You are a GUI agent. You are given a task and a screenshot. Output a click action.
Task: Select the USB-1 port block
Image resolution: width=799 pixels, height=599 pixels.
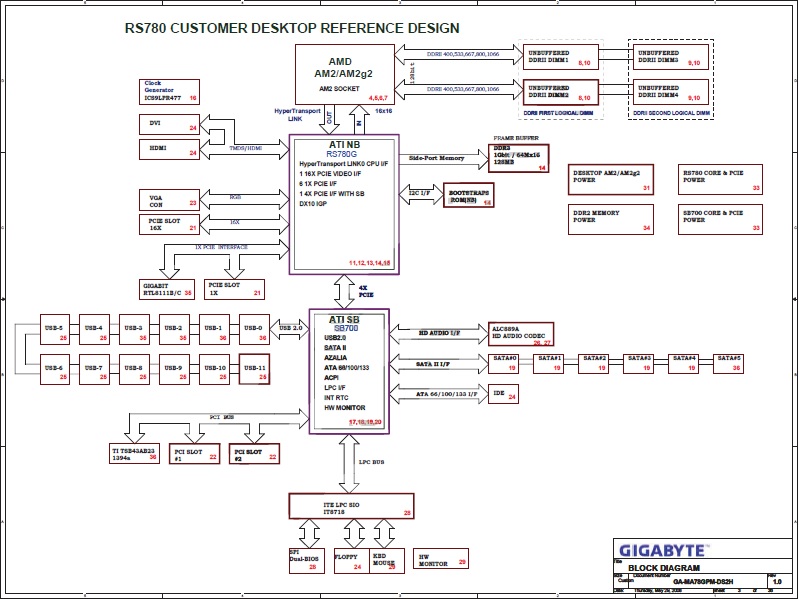tap(215, 330)
